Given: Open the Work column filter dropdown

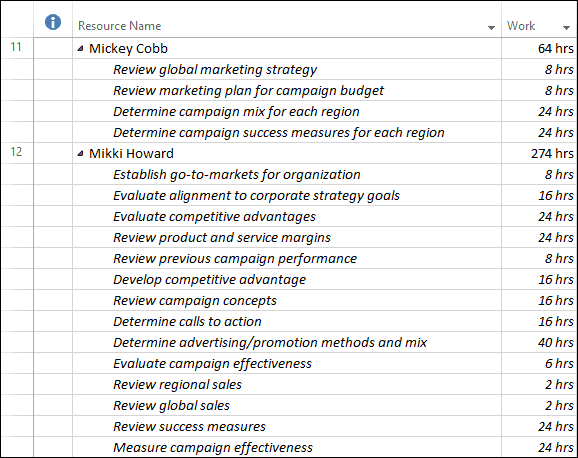Looking at the screenshot, I should [566, 27].
